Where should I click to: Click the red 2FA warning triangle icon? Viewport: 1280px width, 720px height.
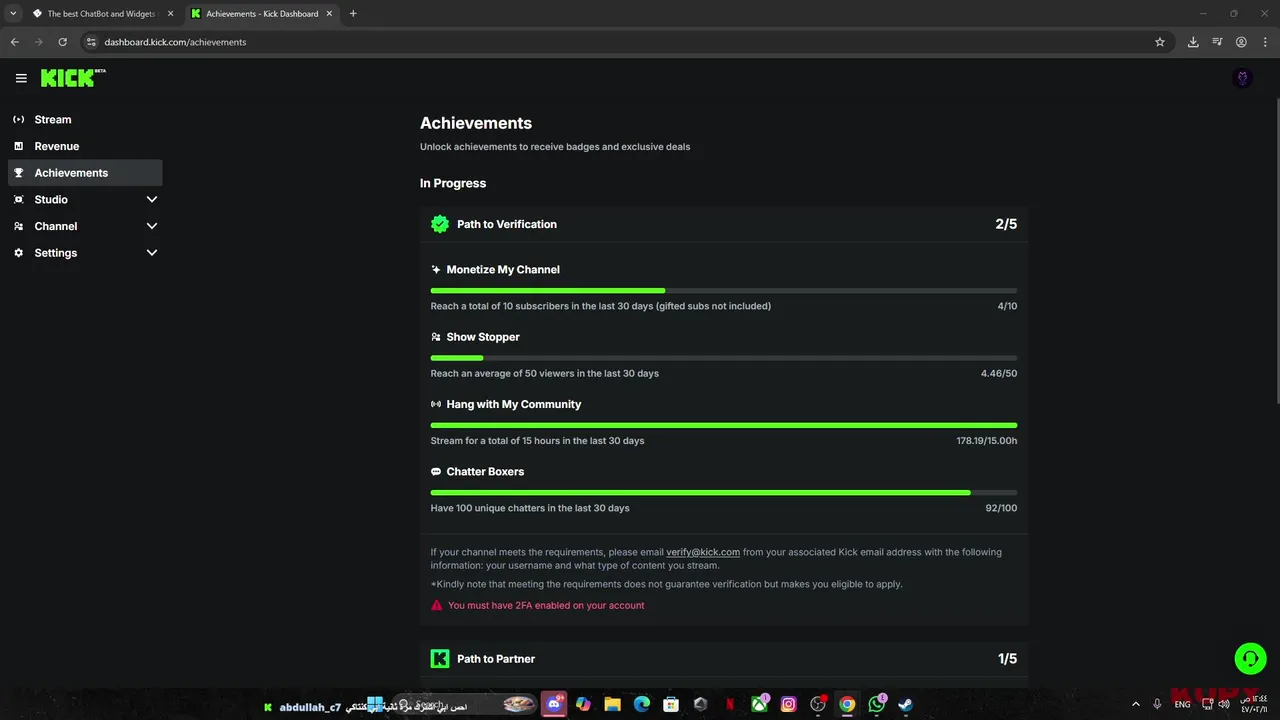(436, 605)
